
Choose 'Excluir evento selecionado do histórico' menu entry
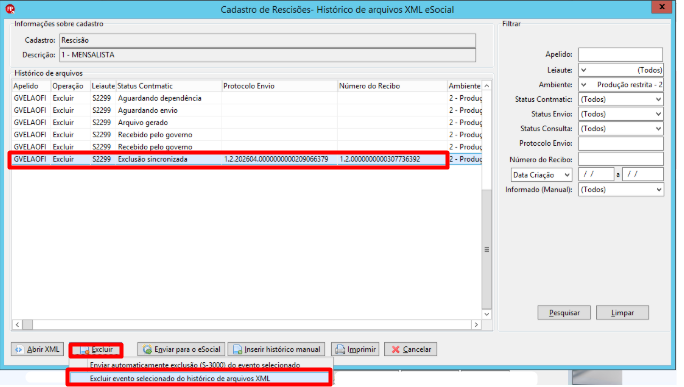(200, 378)
